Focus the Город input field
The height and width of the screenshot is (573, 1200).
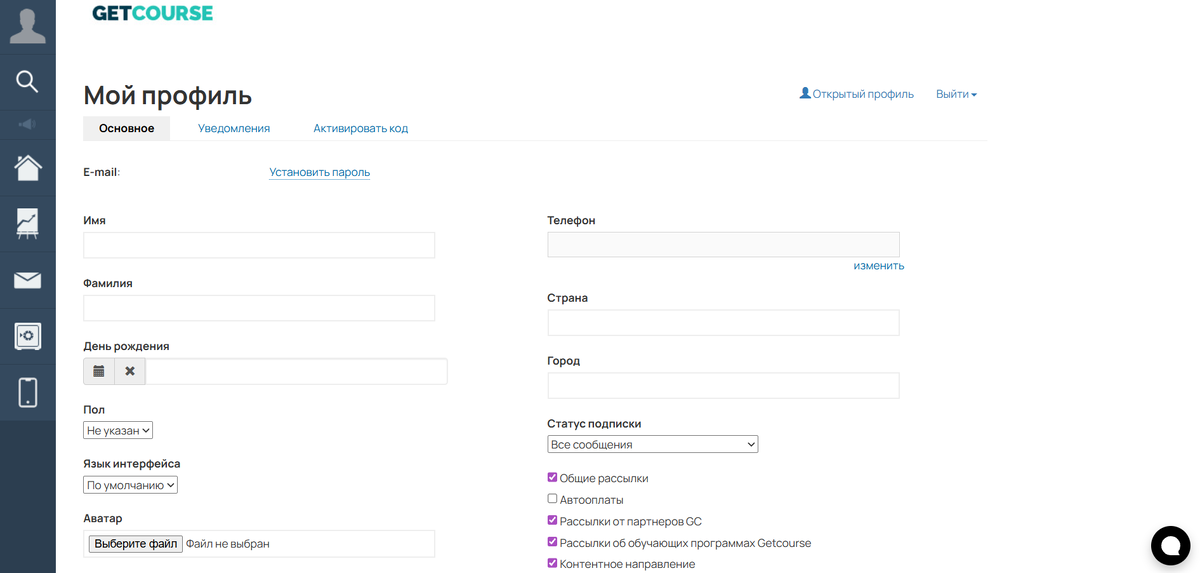723,385
